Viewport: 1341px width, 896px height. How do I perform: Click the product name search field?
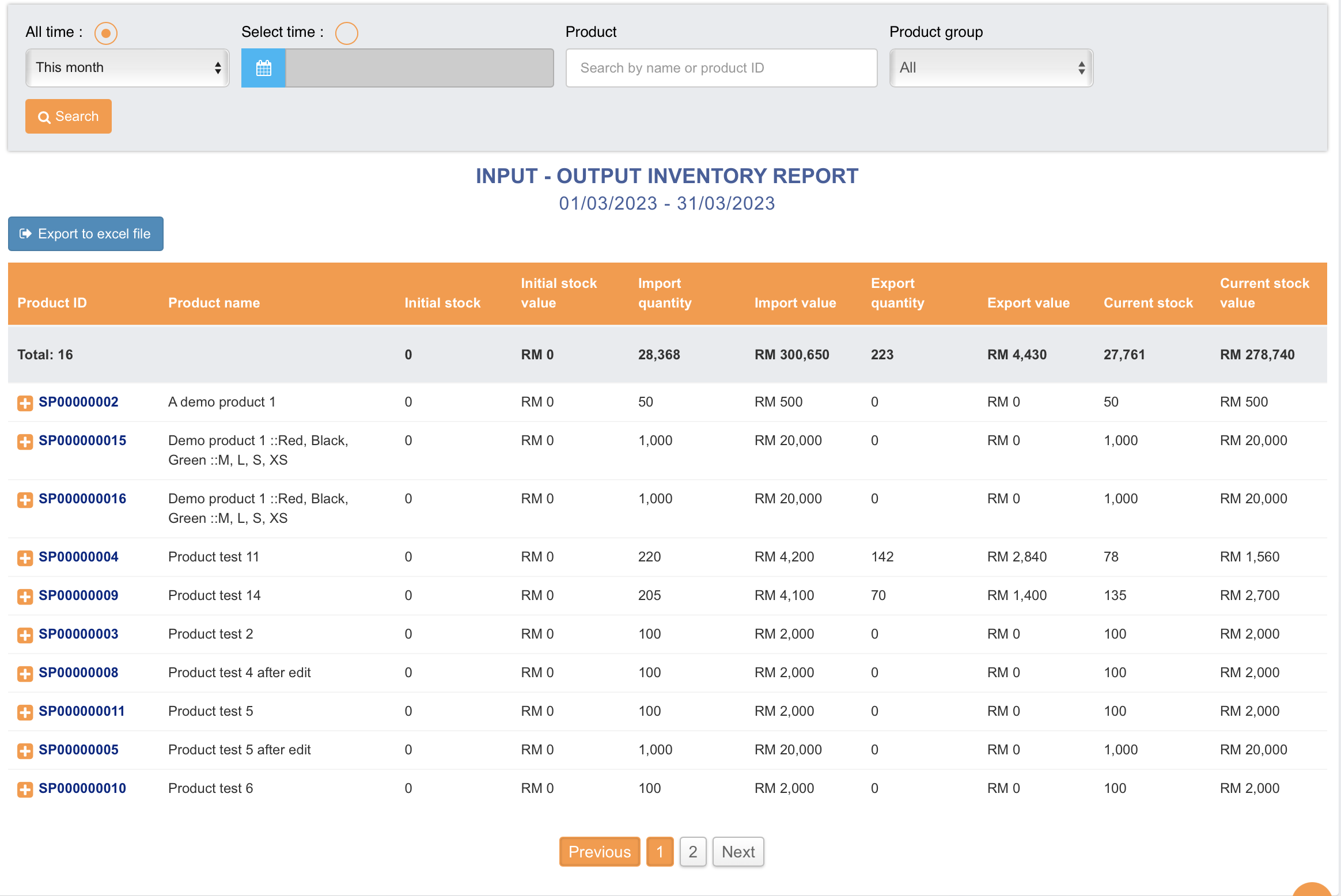(x=721, y=68)
